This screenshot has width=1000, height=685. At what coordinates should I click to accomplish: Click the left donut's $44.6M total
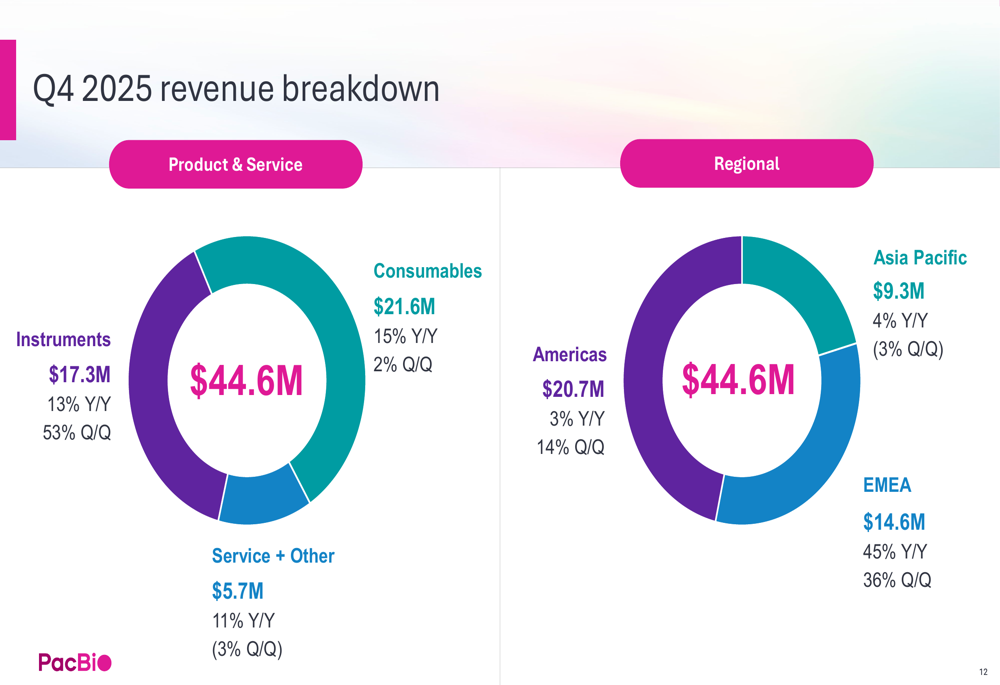point(246,381)
